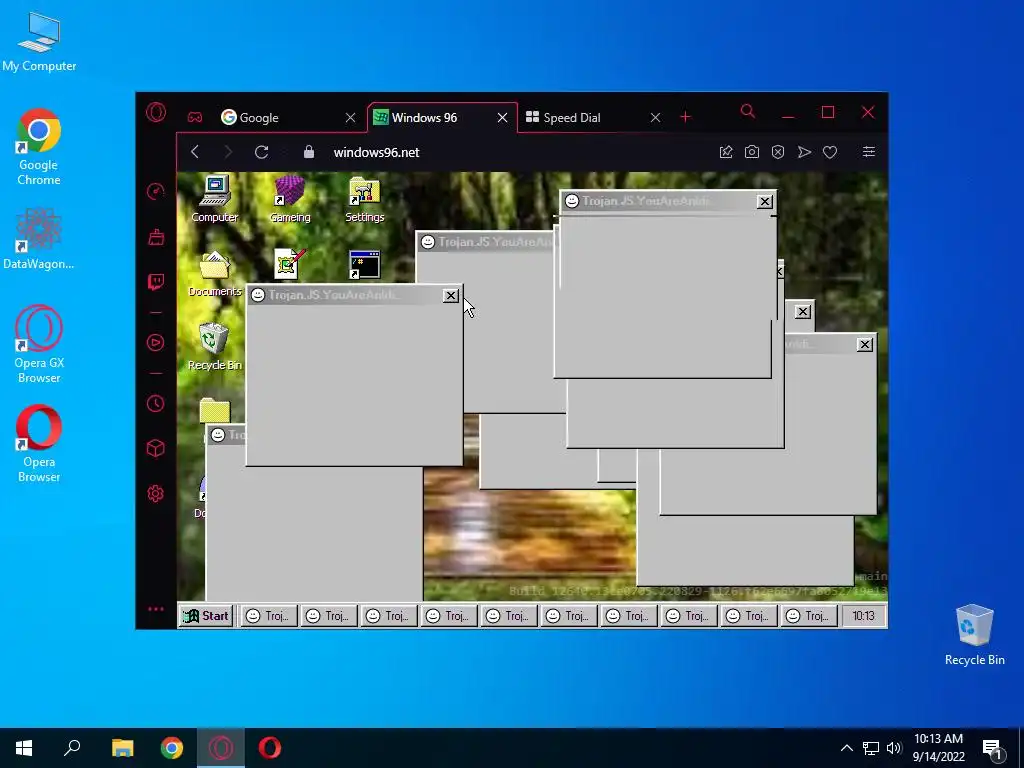
Task: Select last Troj... taskbar button before clock
Action: [808, 616]
